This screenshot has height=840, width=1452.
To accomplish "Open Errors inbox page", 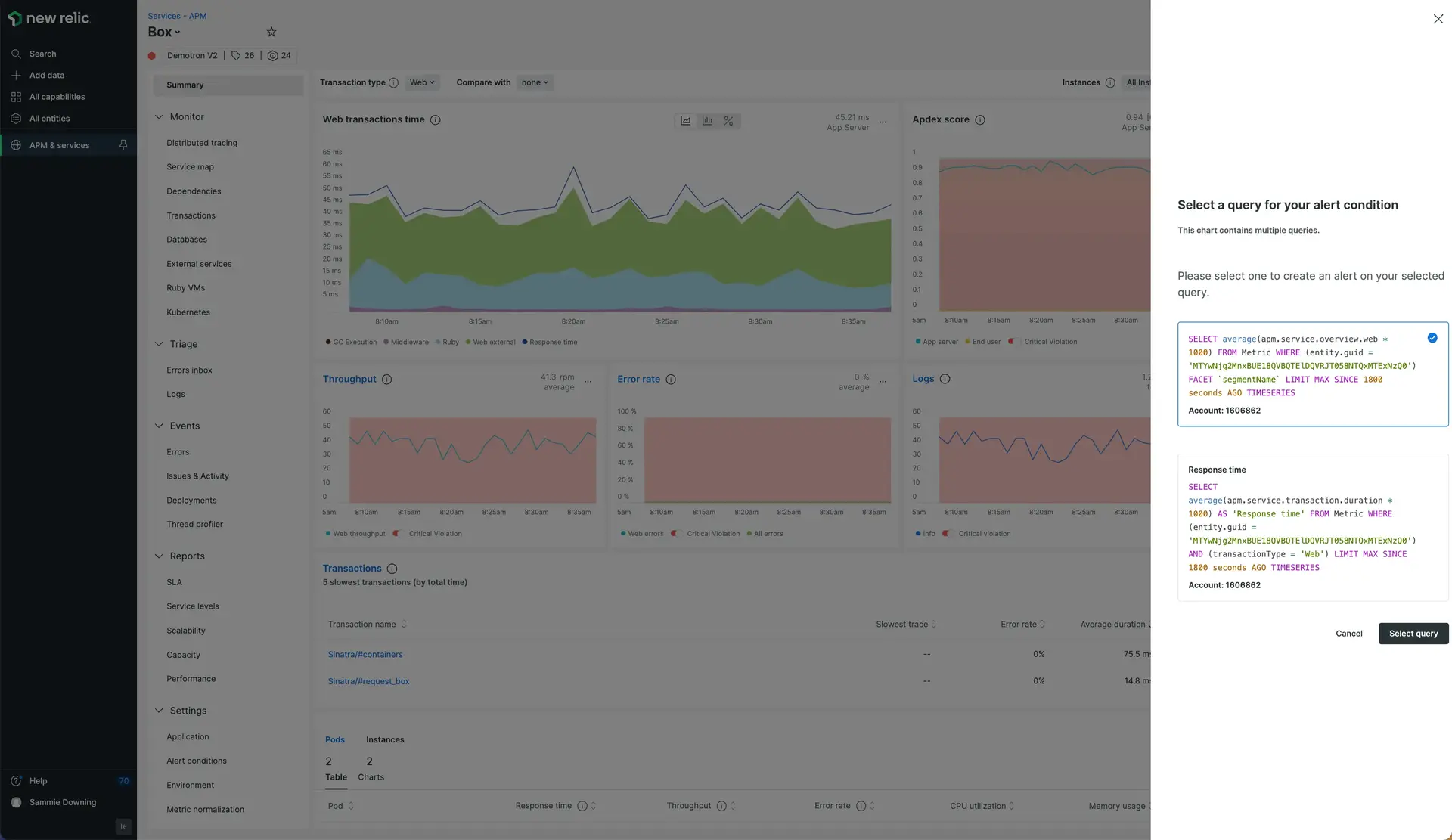I will coord(189,370).
